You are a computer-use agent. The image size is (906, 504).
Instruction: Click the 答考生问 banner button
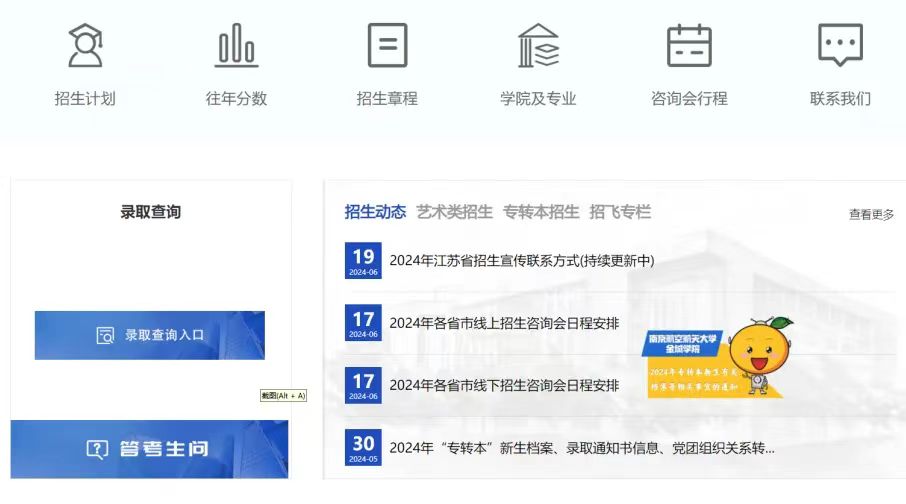coord(149,449)
